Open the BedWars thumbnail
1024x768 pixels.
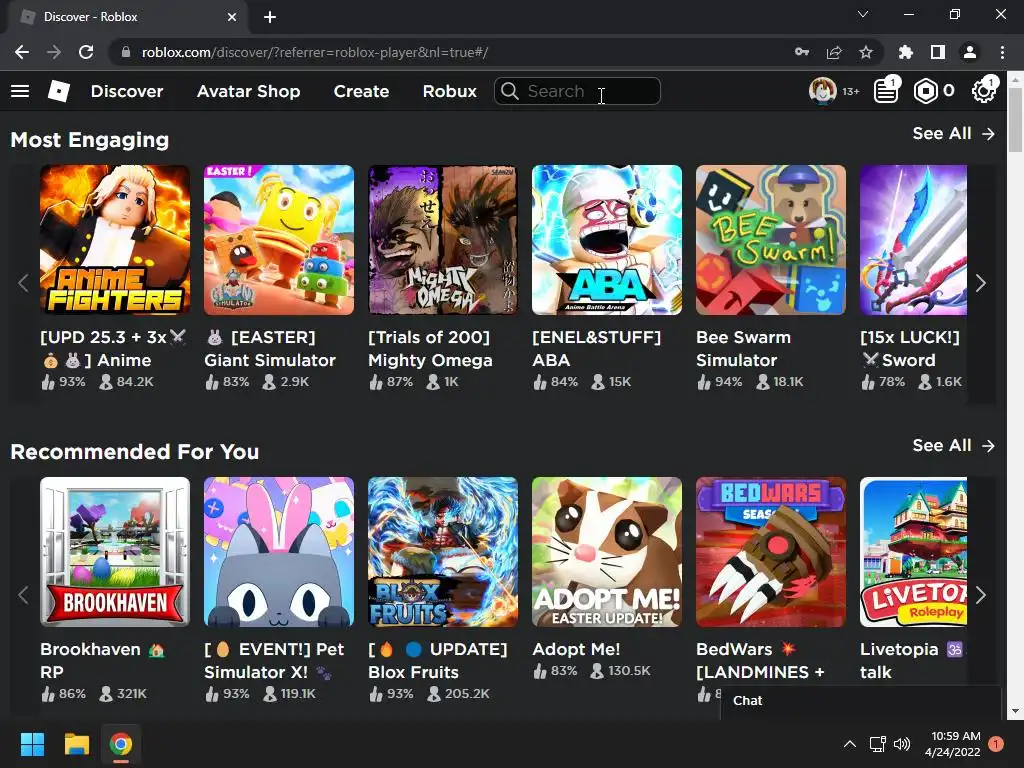click(x=771, y=552)
